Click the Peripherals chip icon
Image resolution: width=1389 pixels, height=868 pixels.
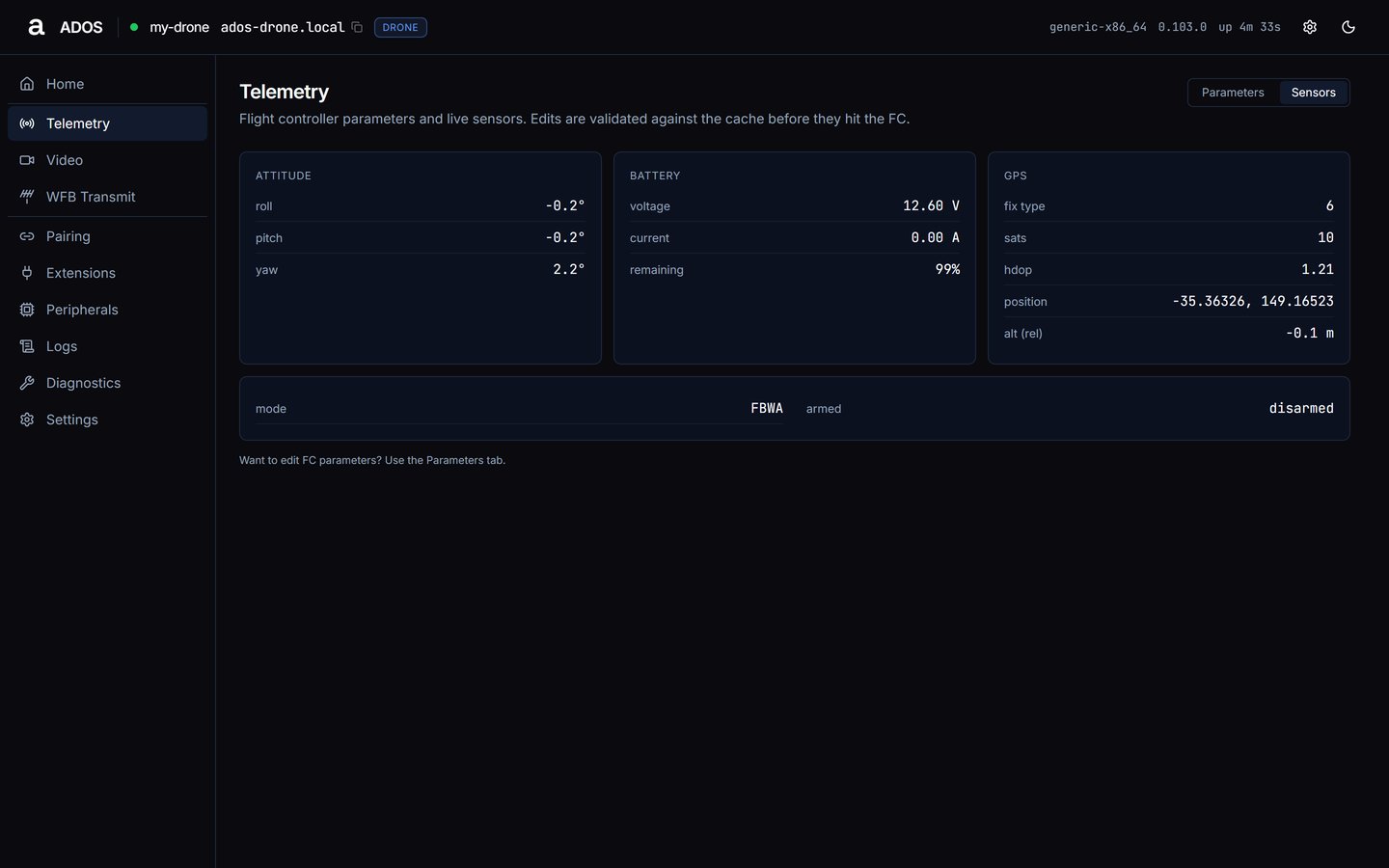[x=27, y=310]
